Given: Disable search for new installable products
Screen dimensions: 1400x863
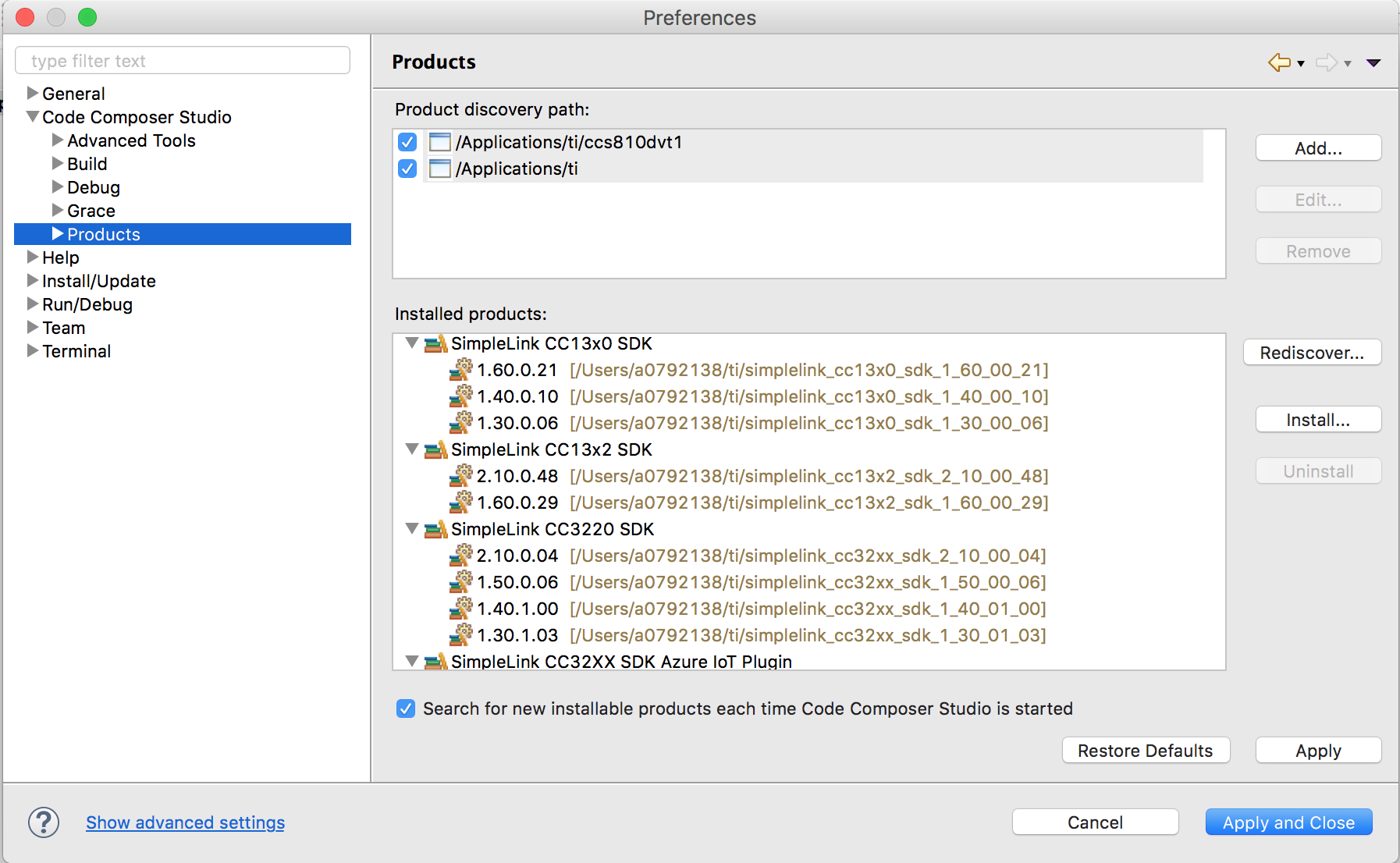Looking at the screenshot, I should (x=406, y=709).
